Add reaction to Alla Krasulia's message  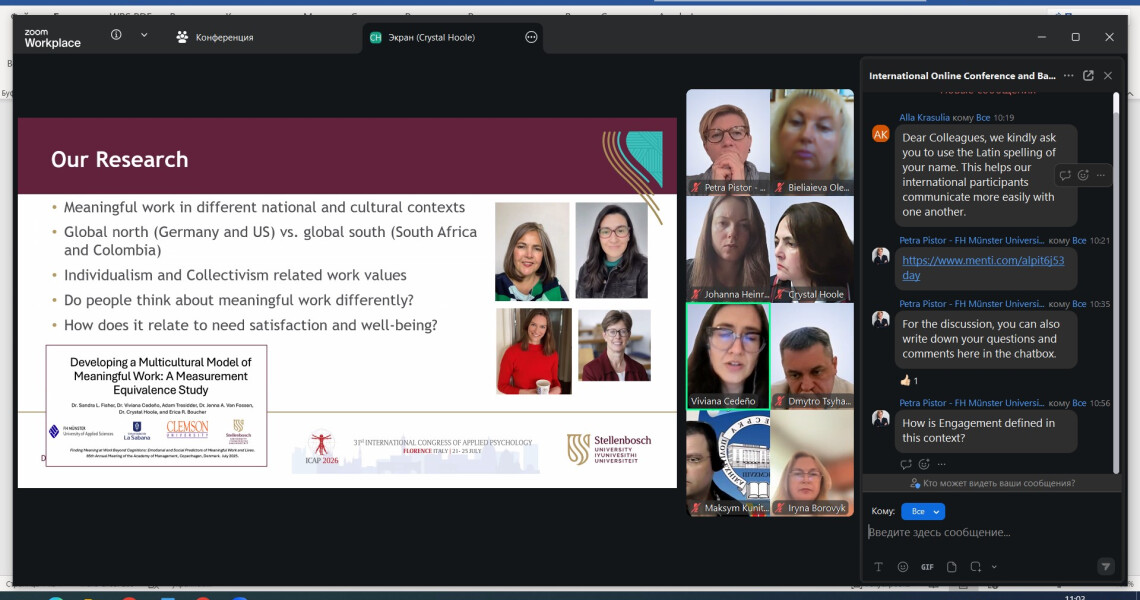point(1083,175)
